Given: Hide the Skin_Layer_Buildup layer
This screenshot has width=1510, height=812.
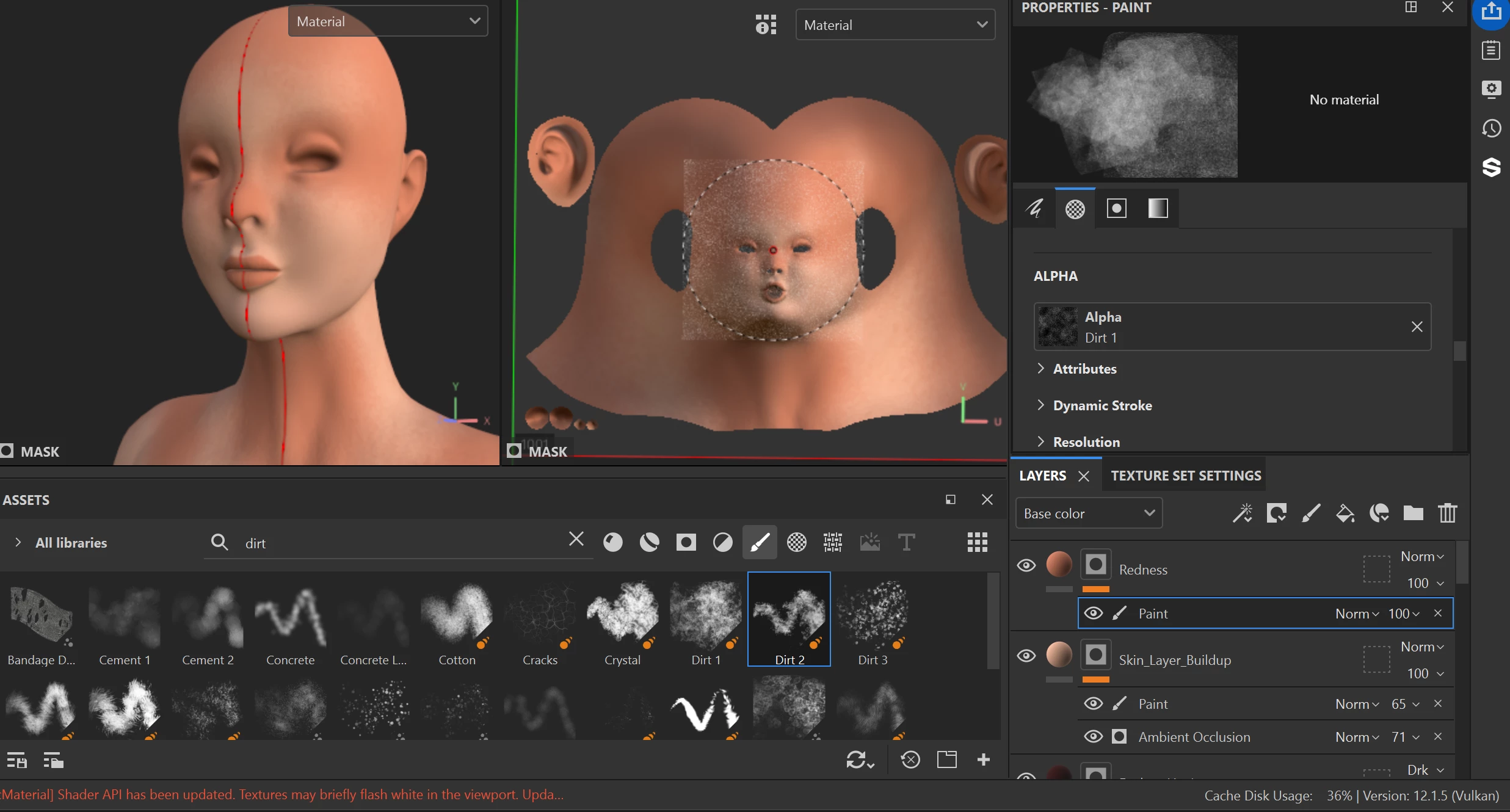Looking at the screenshot, I should [1026, 656].
